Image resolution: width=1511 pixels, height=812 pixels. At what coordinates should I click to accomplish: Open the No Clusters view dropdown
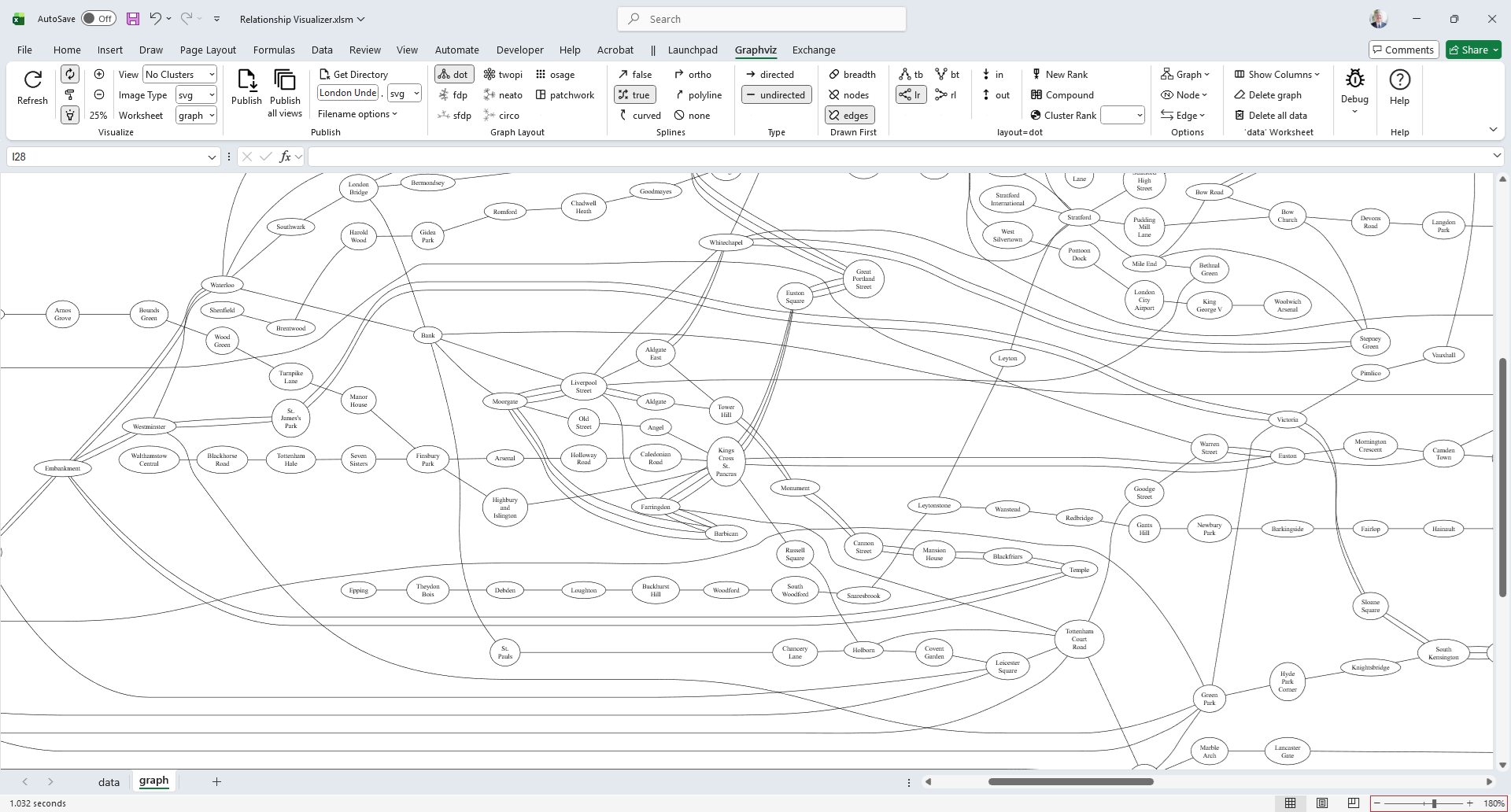coord(179,75)
